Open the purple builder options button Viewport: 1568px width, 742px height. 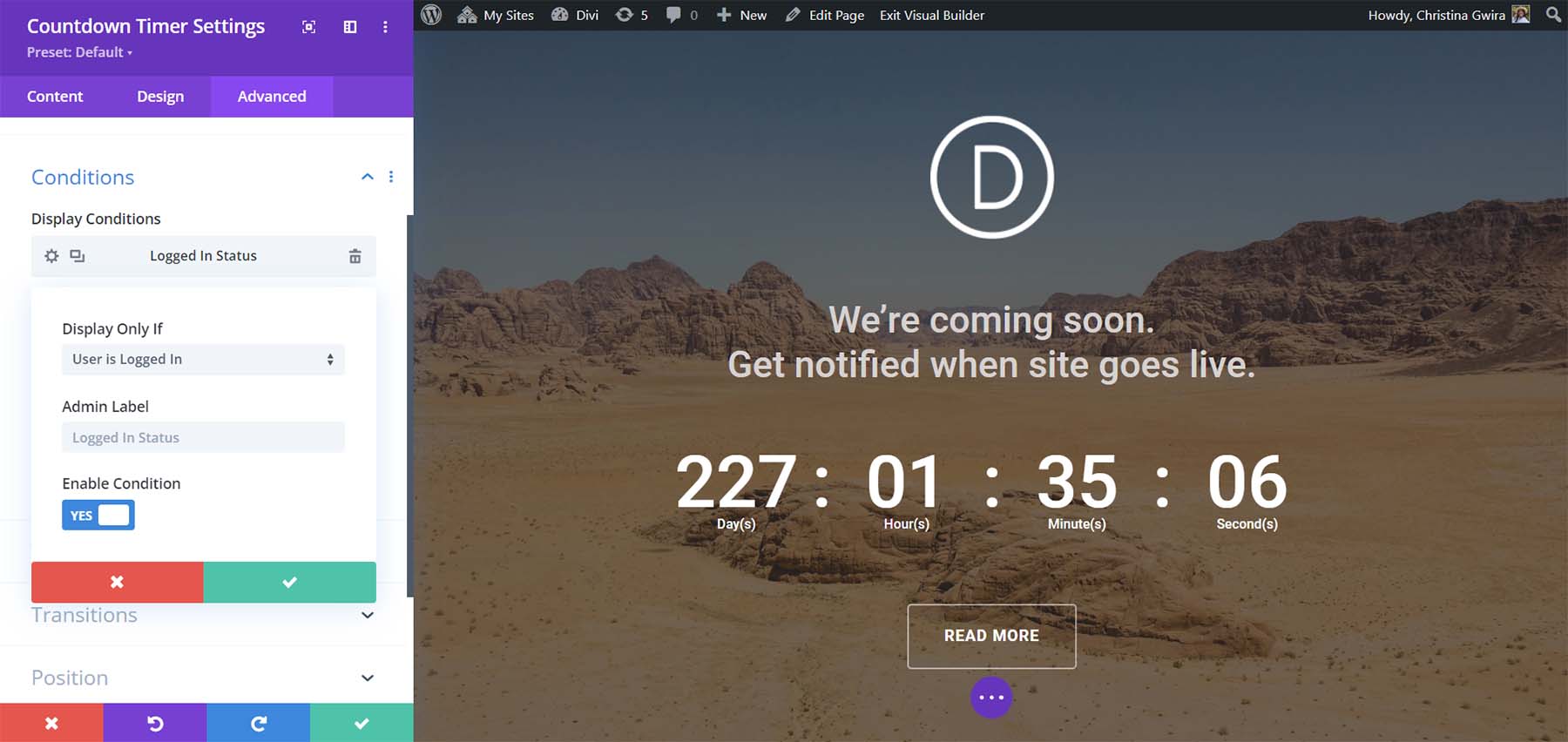[x=991, y=698]
